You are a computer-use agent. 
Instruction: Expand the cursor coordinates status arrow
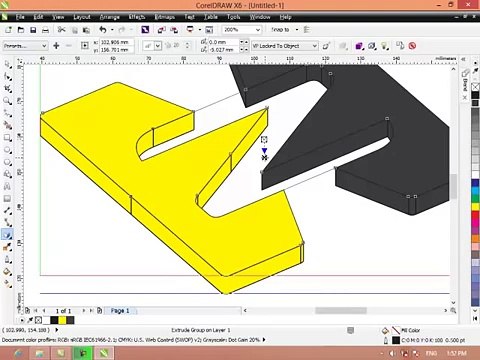pos(57,330)
